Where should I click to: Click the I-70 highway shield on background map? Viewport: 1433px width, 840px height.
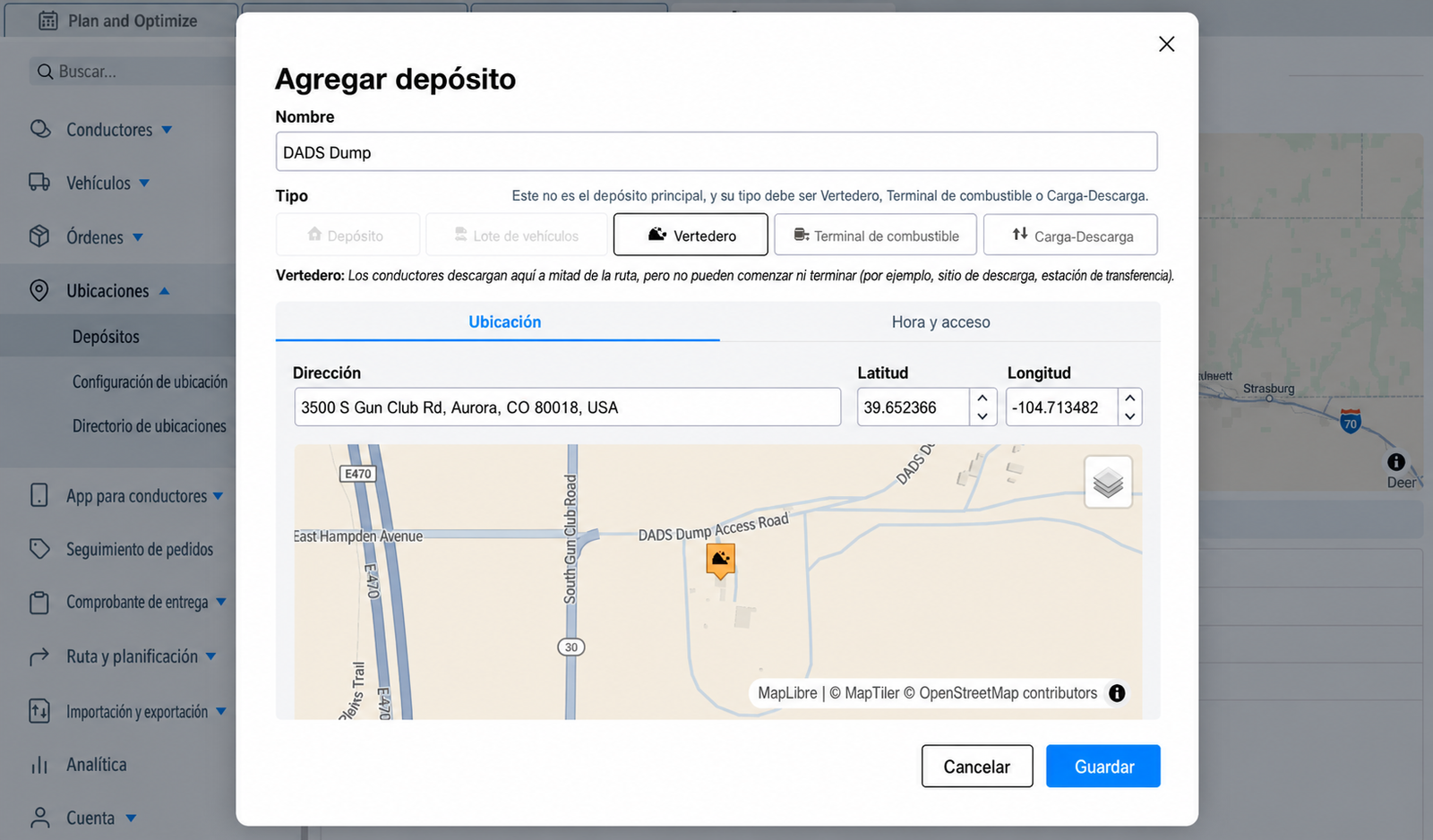1351,421
